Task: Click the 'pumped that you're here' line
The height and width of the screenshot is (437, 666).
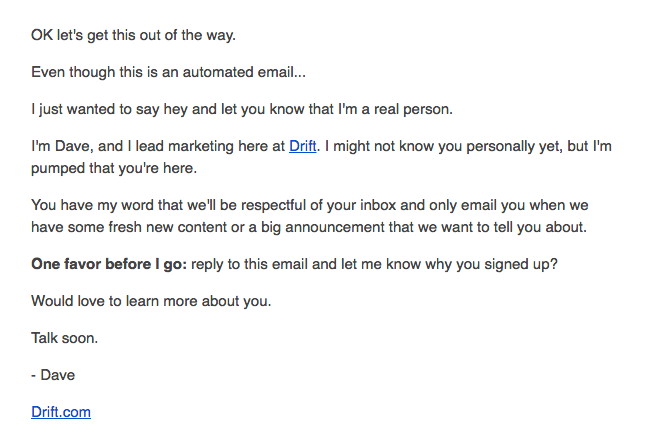Action: click(x=114, y=168)
